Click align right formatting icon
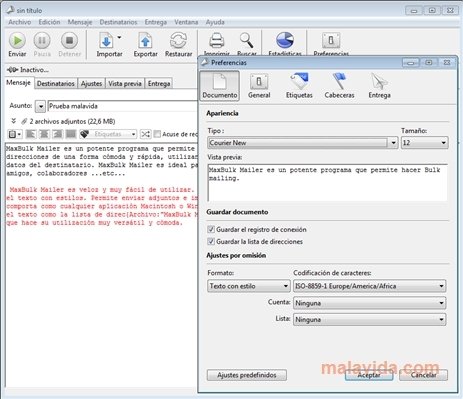 [57, 134]
